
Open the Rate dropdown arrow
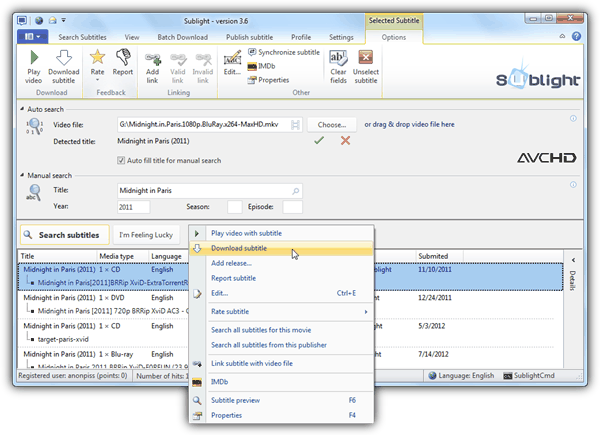(97, 80)
